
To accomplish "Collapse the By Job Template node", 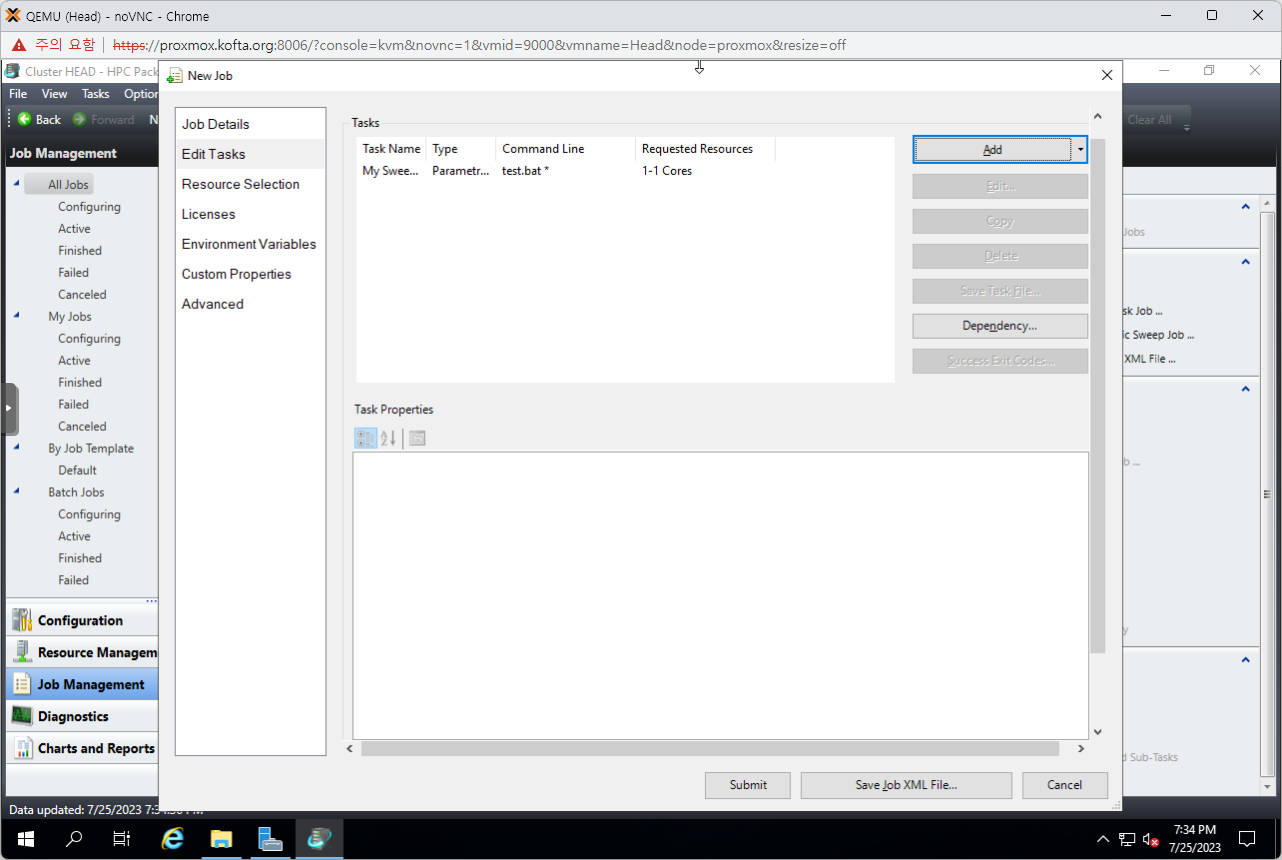I will [16, 448].
